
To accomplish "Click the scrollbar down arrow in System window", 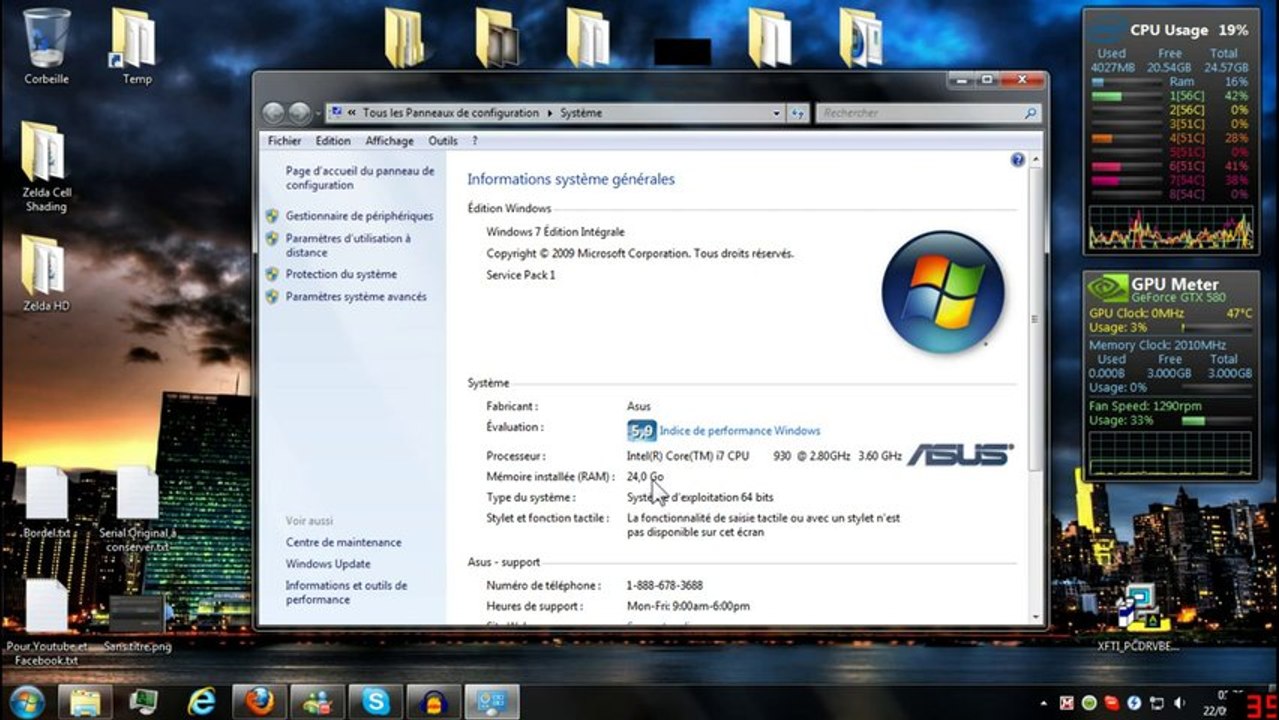I will (1035, 617).
